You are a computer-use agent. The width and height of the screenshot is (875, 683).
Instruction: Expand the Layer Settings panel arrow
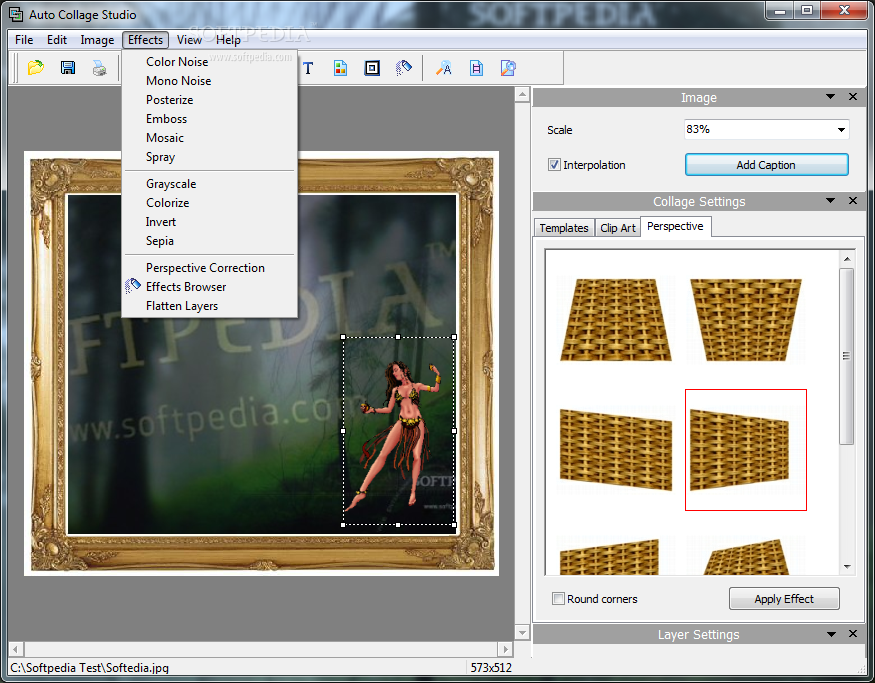[x=831, y=634]
